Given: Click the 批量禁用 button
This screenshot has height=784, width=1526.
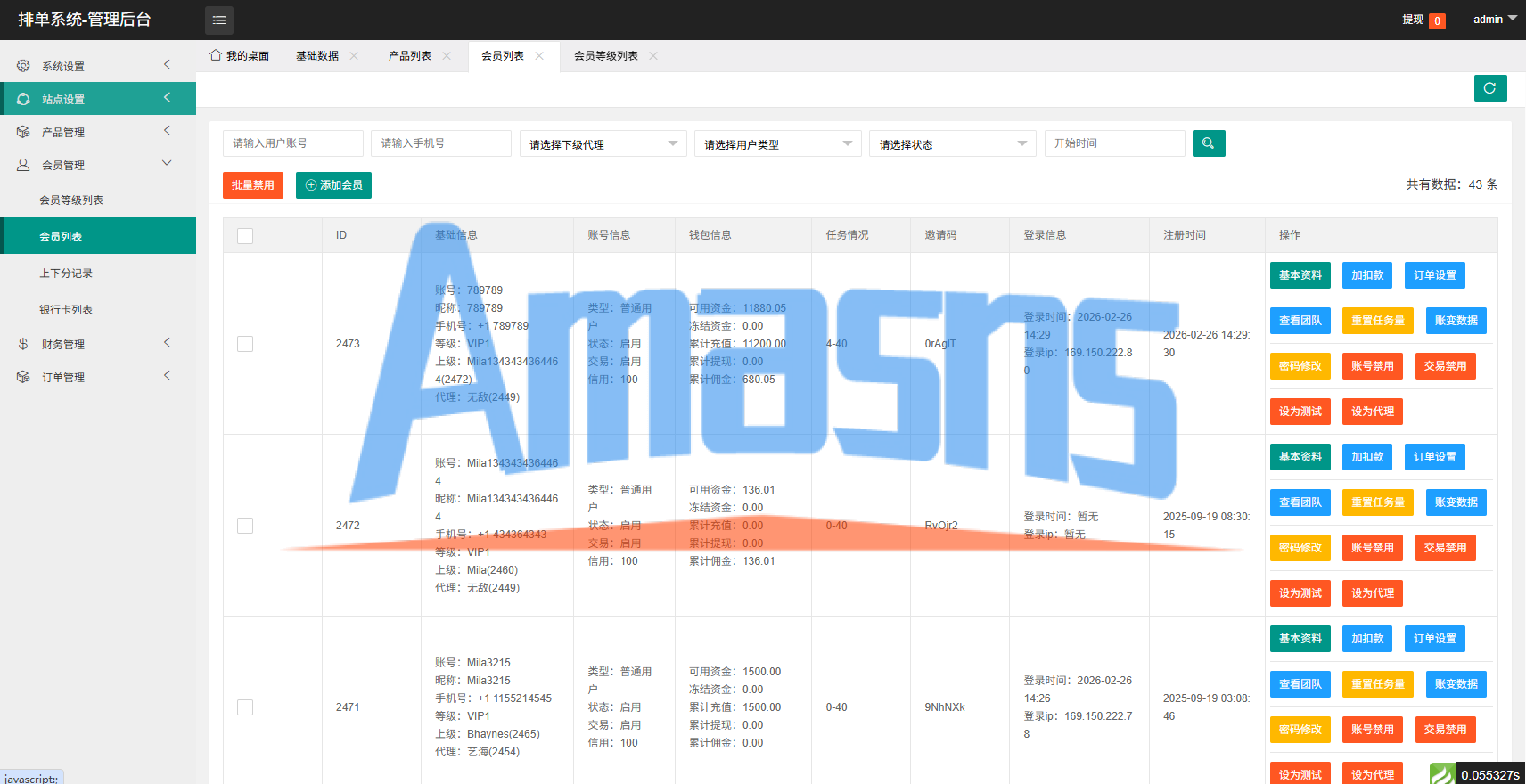Looking at the screenshot, I should pyautogui.click(x=253, y=185).
